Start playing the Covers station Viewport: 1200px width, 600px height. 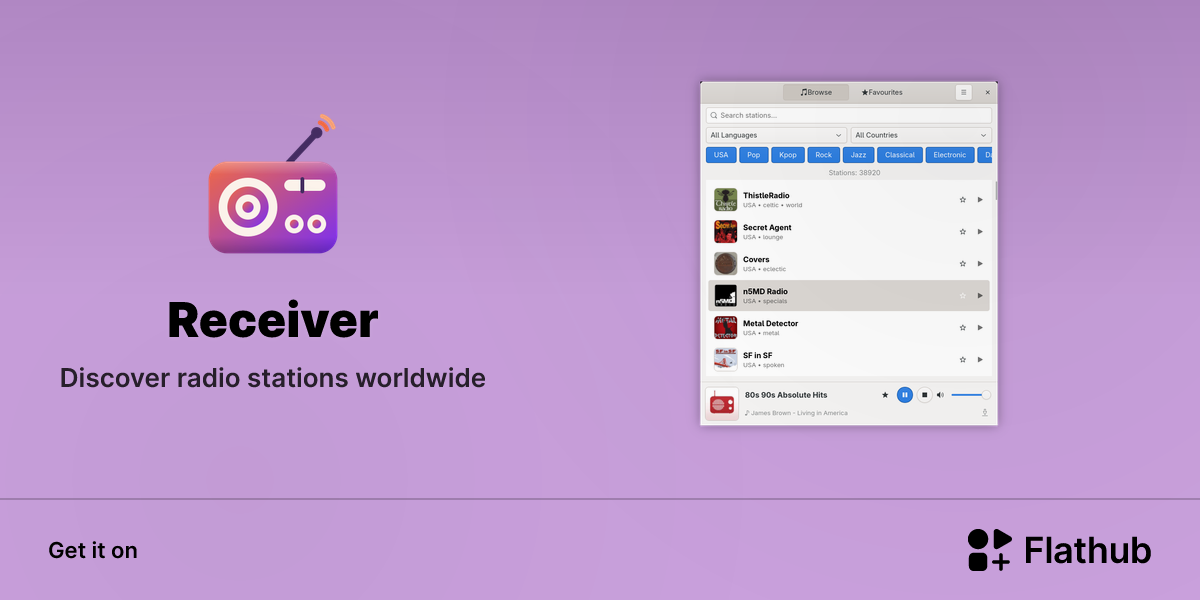coord(980,263)
